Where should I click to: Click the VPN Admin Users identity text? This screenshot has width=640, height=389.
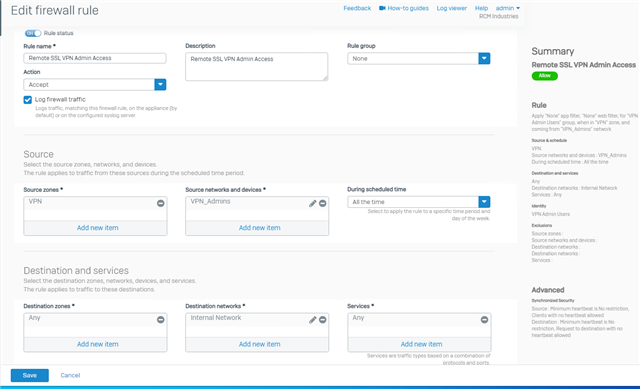click(x=551, y=214)
